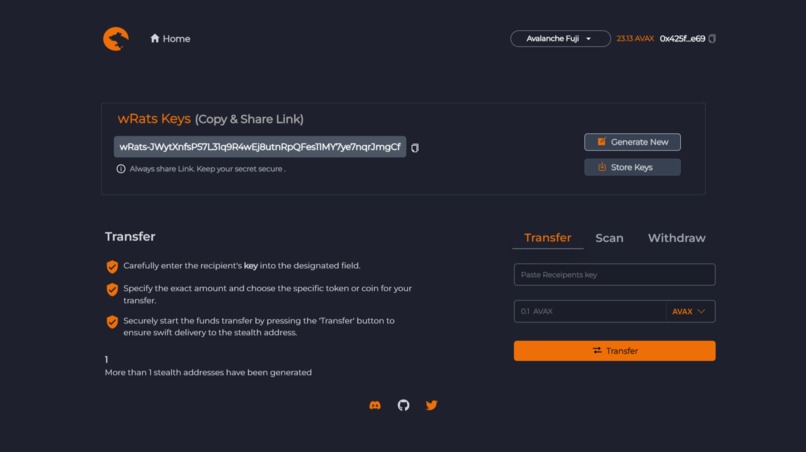Open the AVAX token dropdown
The image size is (806, 452).
(x=690, y=312)
